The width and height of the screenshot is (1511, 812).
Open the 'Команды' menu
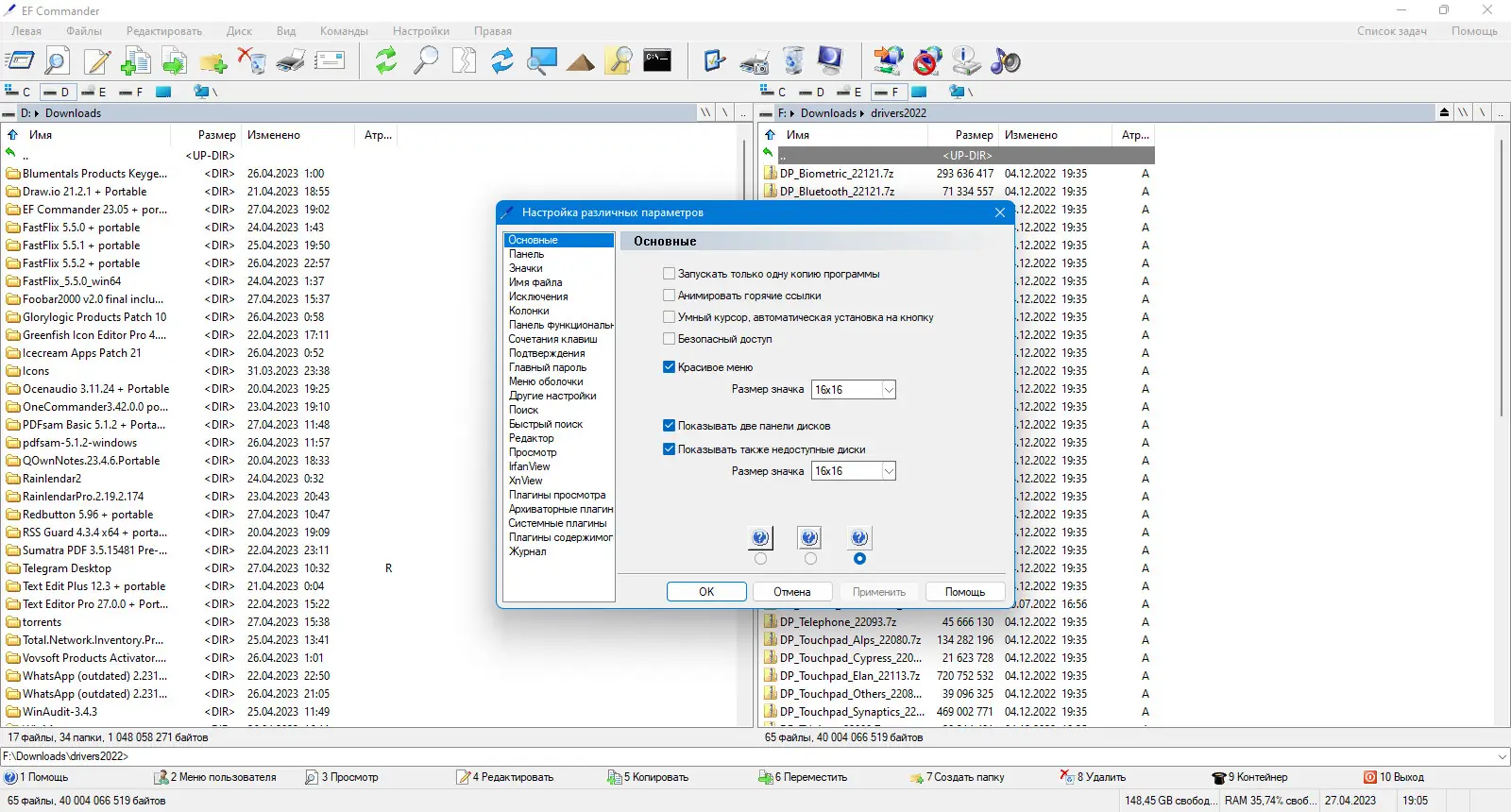click(344, 31)
